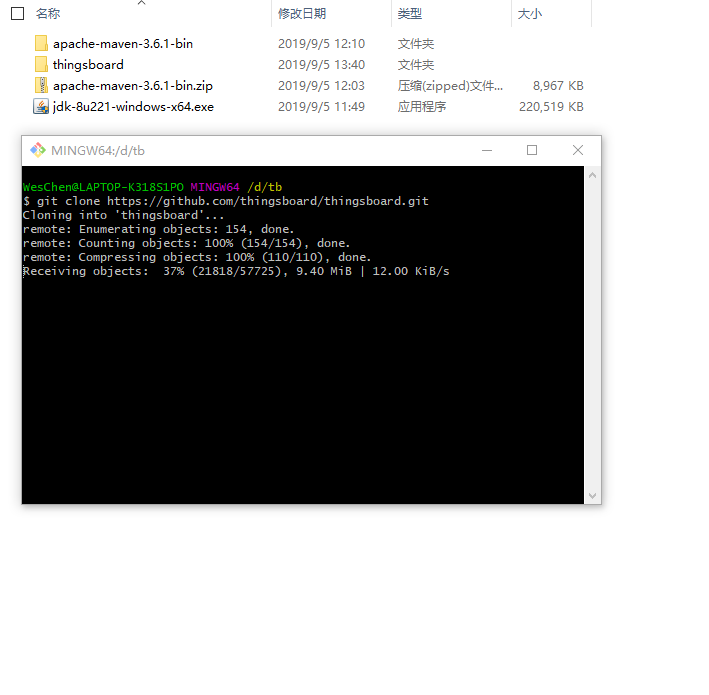Image resolution: width=709 pixels, height=695 pixels.
Task: Click the 应用程序 type cell
Action: (x=422, y=107)
